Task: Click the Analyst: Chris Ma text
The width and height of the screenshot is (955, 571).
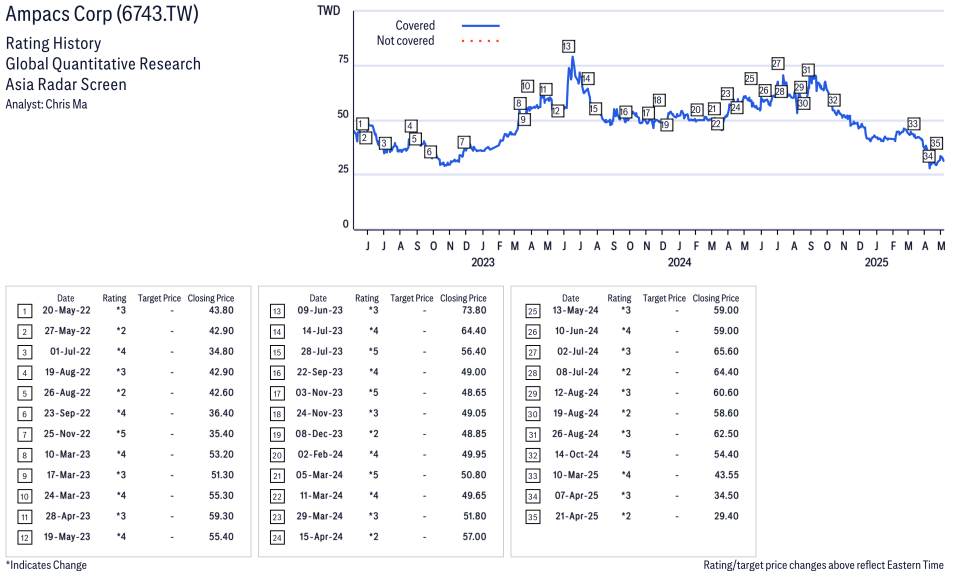Action: click(x=46, y=104)
